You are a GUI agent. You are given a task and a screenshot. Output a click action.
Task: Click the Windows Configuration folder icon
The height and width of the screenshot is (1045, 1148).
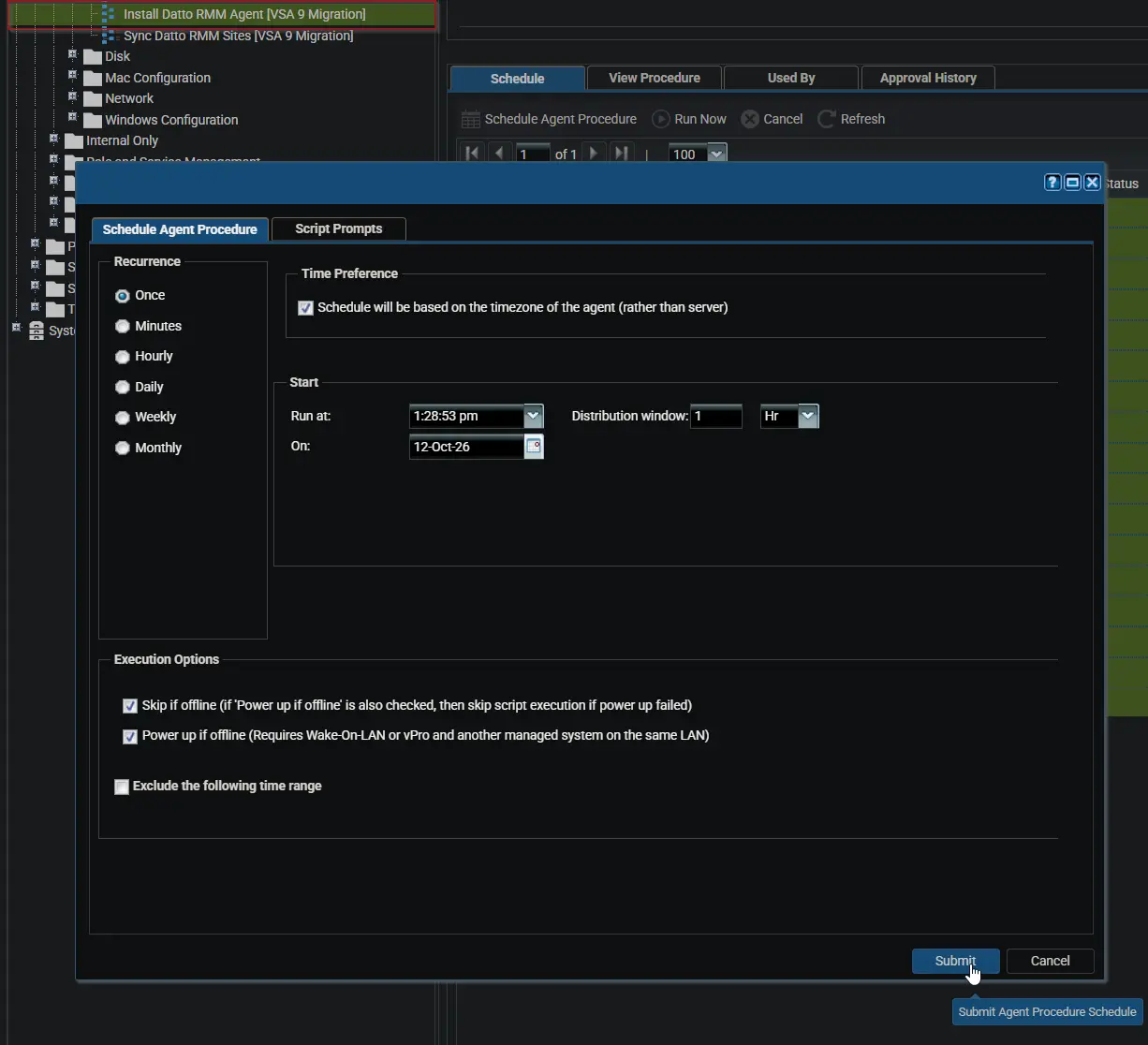tap(92, 120)
